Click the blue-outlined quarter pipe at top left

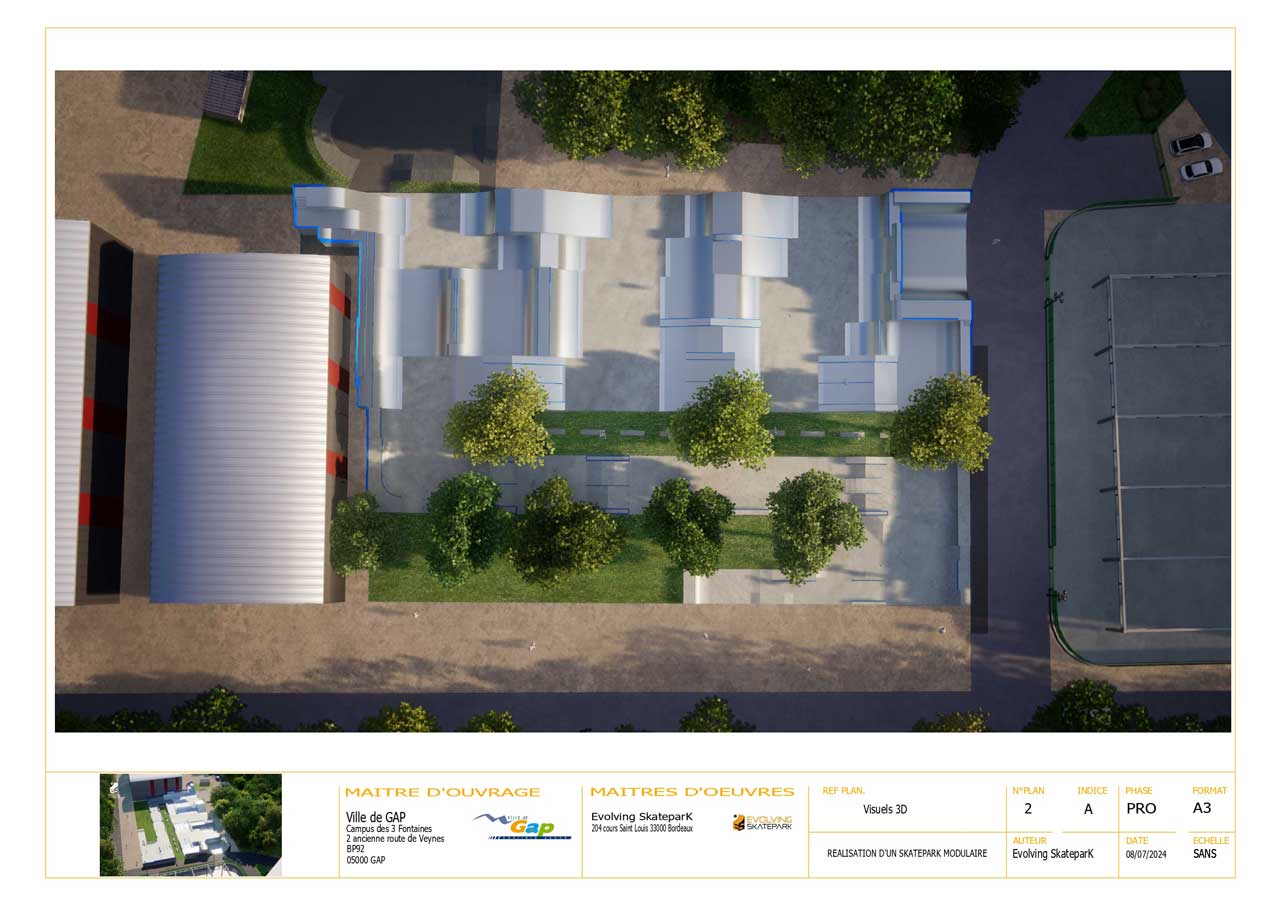tap(328, 212)
